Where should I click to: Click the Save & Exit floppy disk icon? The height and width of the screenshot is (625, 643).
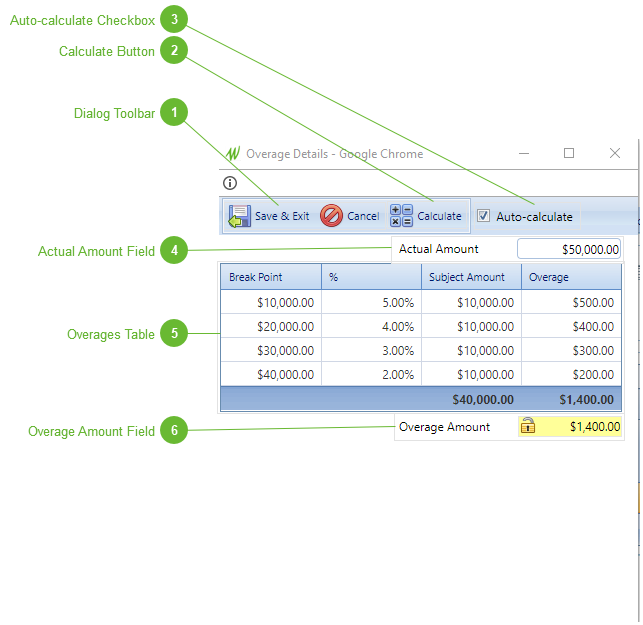coord(239,216)
